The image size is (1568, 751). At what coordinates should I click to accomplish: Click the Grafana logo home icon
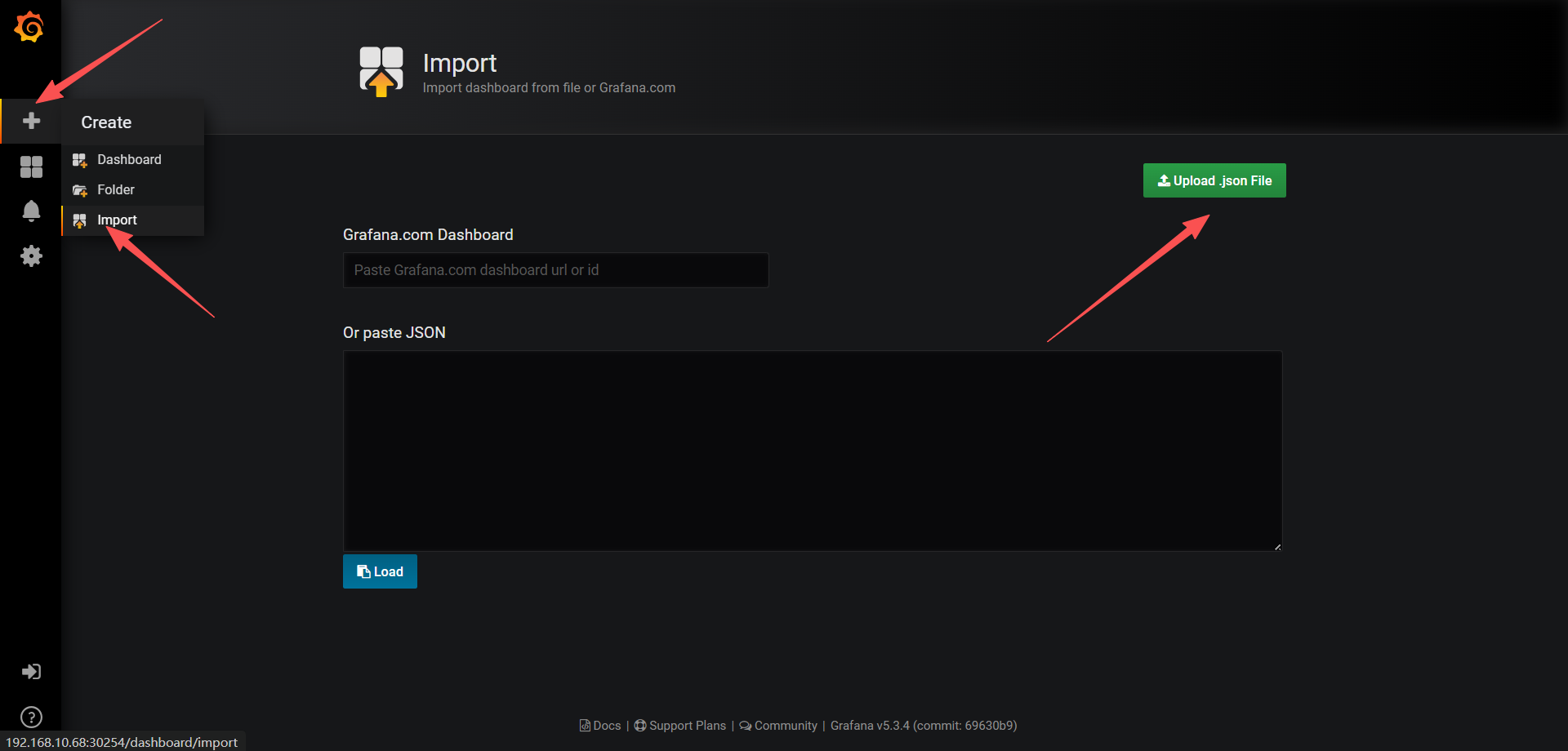click(x=29, y=27)
